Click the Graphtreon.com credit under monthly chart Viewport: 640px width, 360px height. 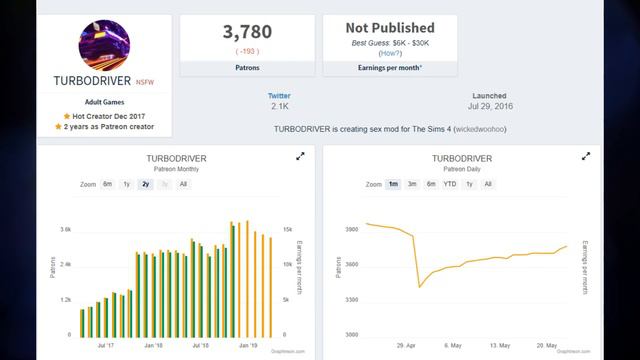point(288,351)
